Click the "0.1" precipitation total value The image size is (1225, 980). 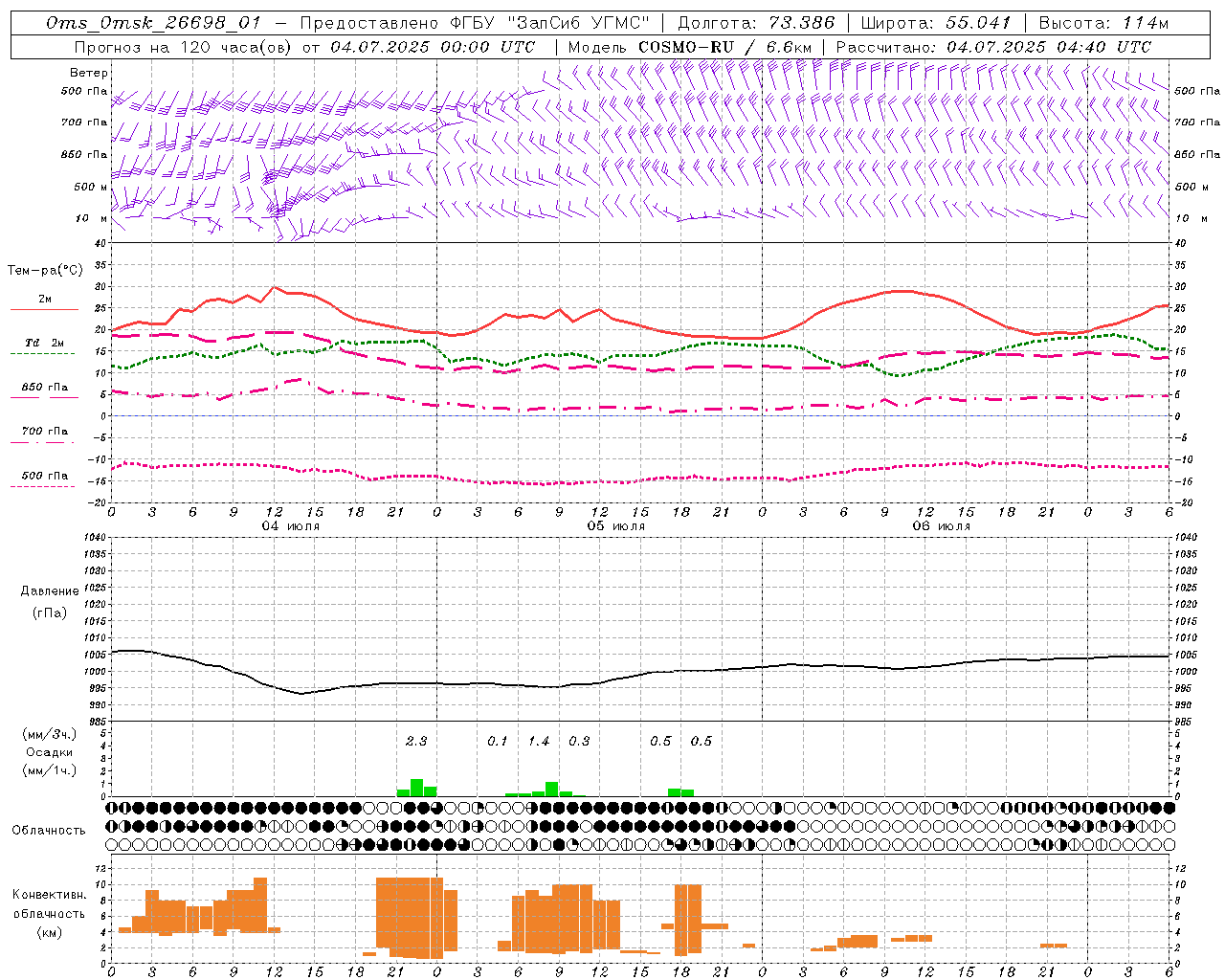point(498,741)
